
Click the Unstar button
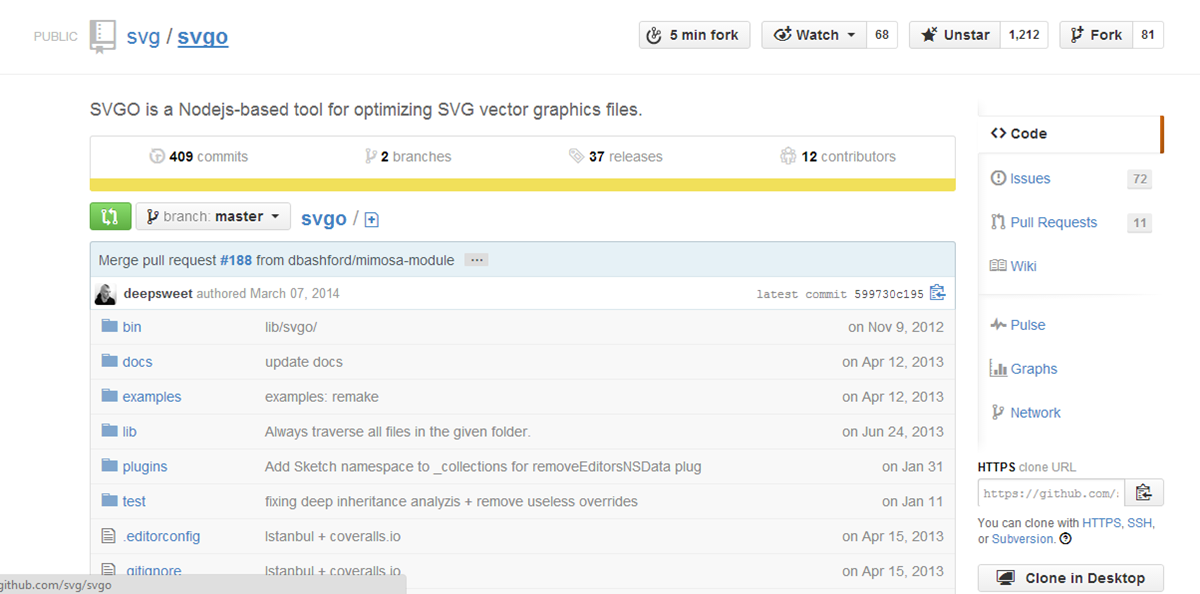tap(954, 35)
